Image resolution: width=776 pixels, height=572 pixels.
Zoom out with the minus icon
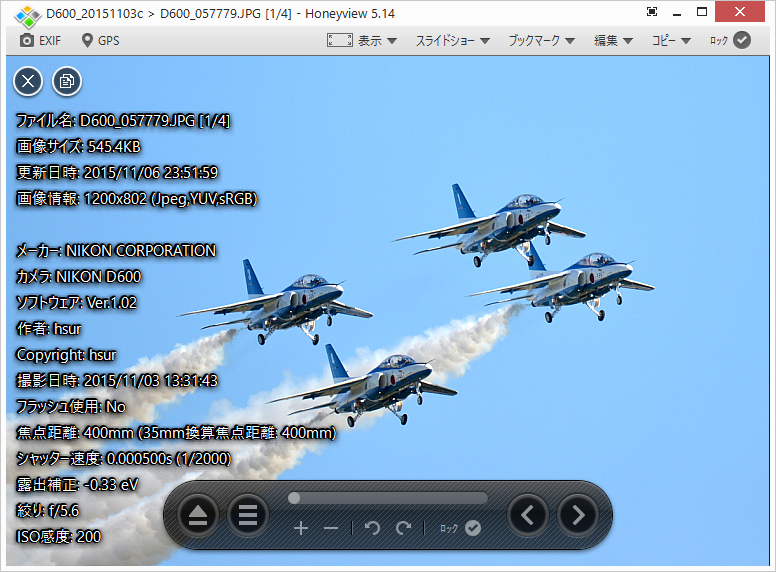pos(331,528)
